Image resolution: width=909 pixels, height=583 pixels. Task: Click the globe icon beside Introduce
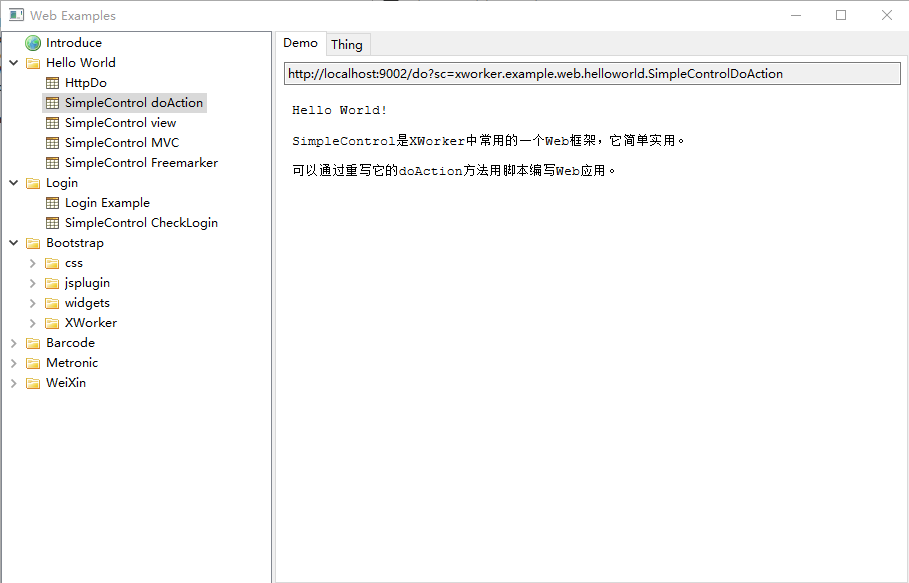[33, 43]
